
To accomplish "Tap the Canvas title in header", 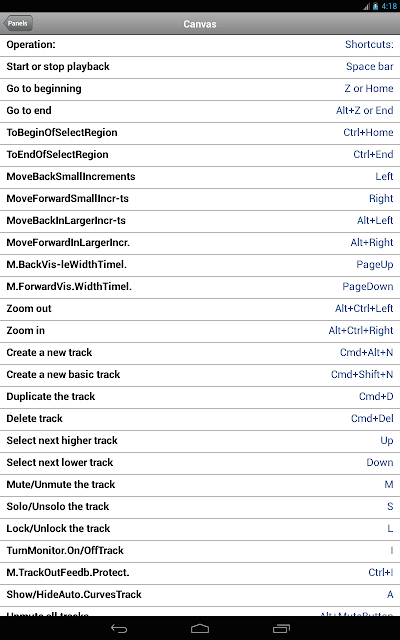I will pyautogui.click(x=200, y=24).
